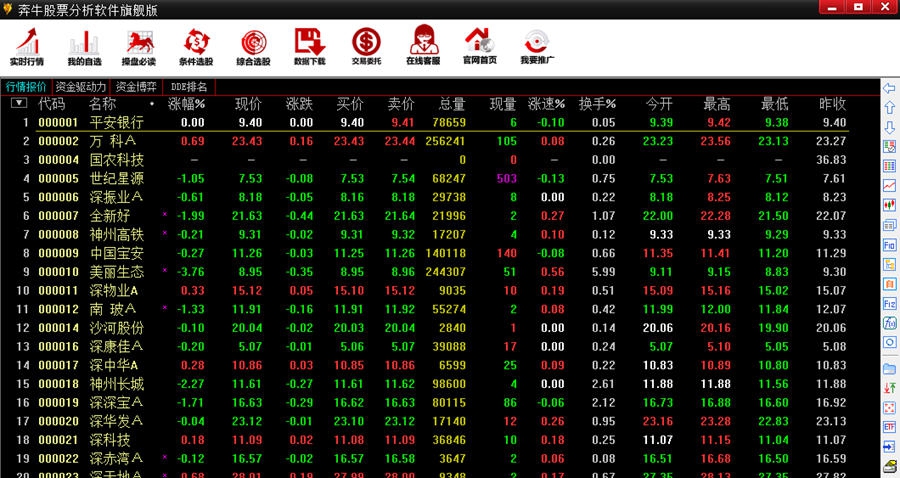Image resolution: width=900 pixels, height=478 pixels.
Task: Open the 综合选股 target icon
Action: click(x=253, y=47)
